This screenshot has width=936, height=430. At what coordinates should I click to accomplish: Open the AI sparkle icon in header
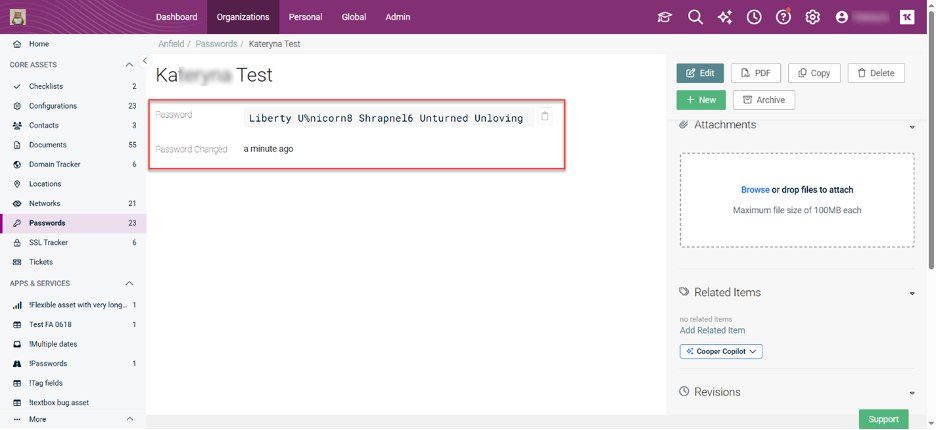(x=724, y=17)
